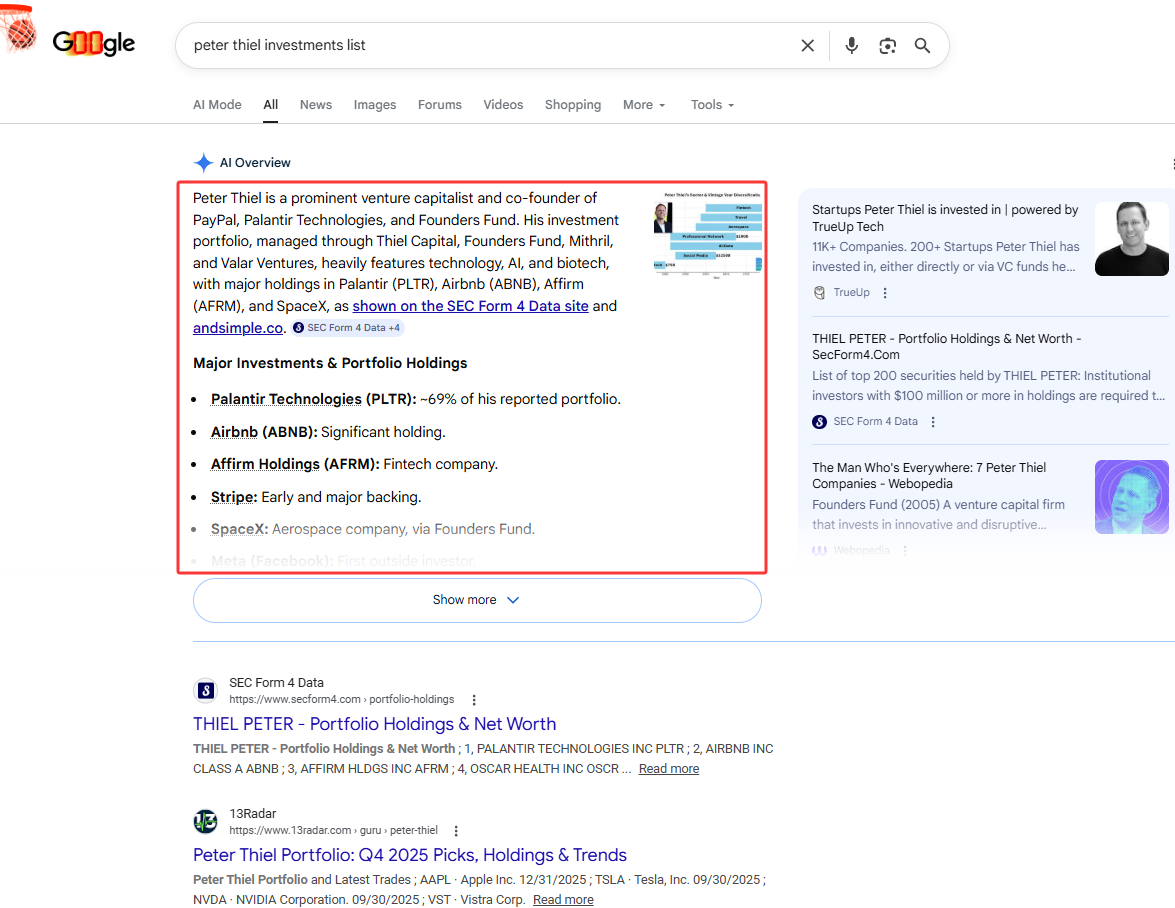Viewport: 1175px width, 908px height.
Task: Click the Major Investments & Portfolio Holdings heading
Action: pos(330,363)
